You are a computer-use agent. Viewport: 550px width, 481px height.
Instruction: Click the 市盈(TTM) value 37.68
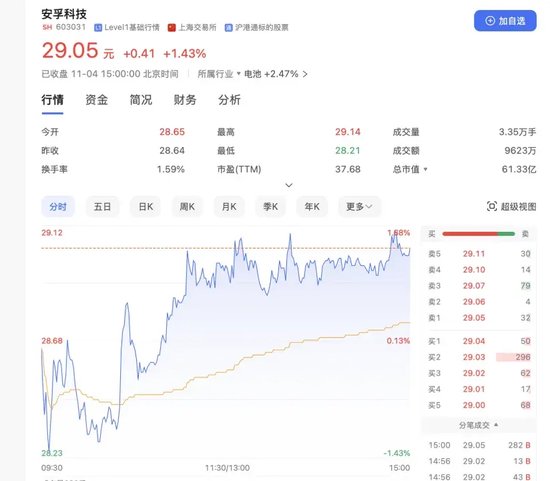point(348,169)
